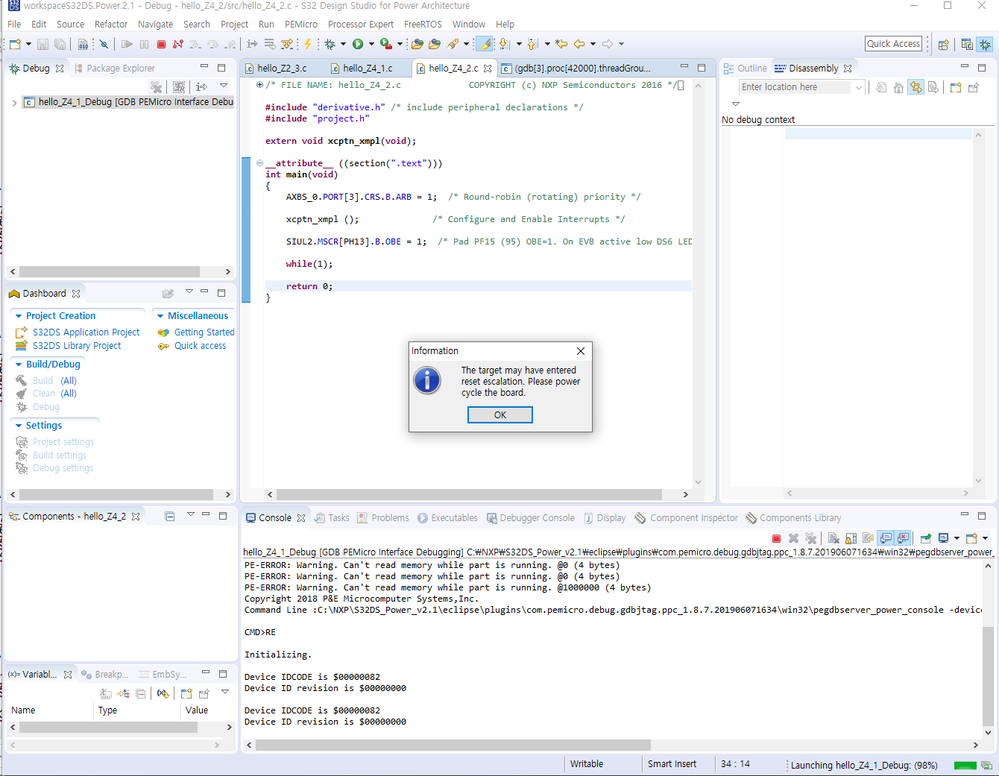The height and width of the screenshot is (776, 999).
Task: Open the Open Console dropdown arrow
Action: (985, 538)
